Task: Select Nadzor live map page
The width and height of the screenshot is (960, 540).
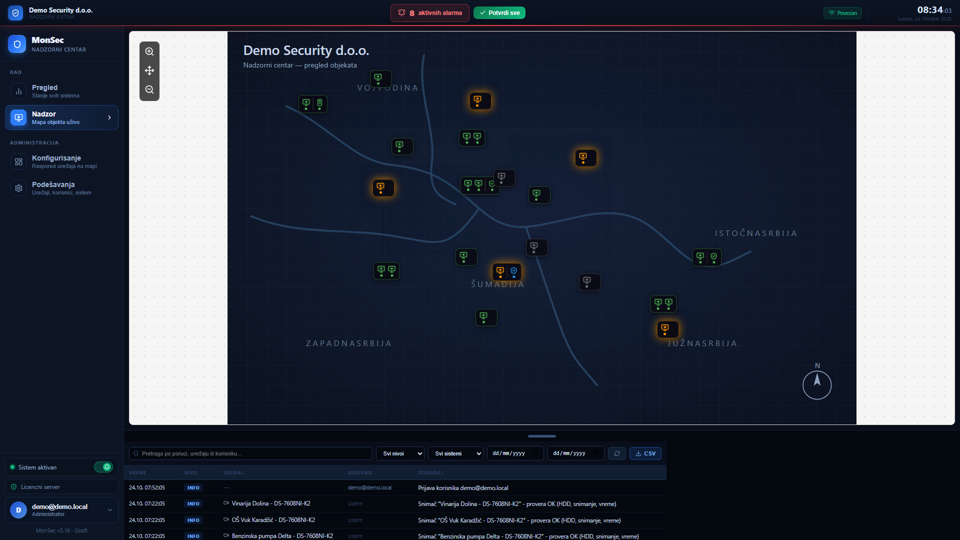Action: 61,118
